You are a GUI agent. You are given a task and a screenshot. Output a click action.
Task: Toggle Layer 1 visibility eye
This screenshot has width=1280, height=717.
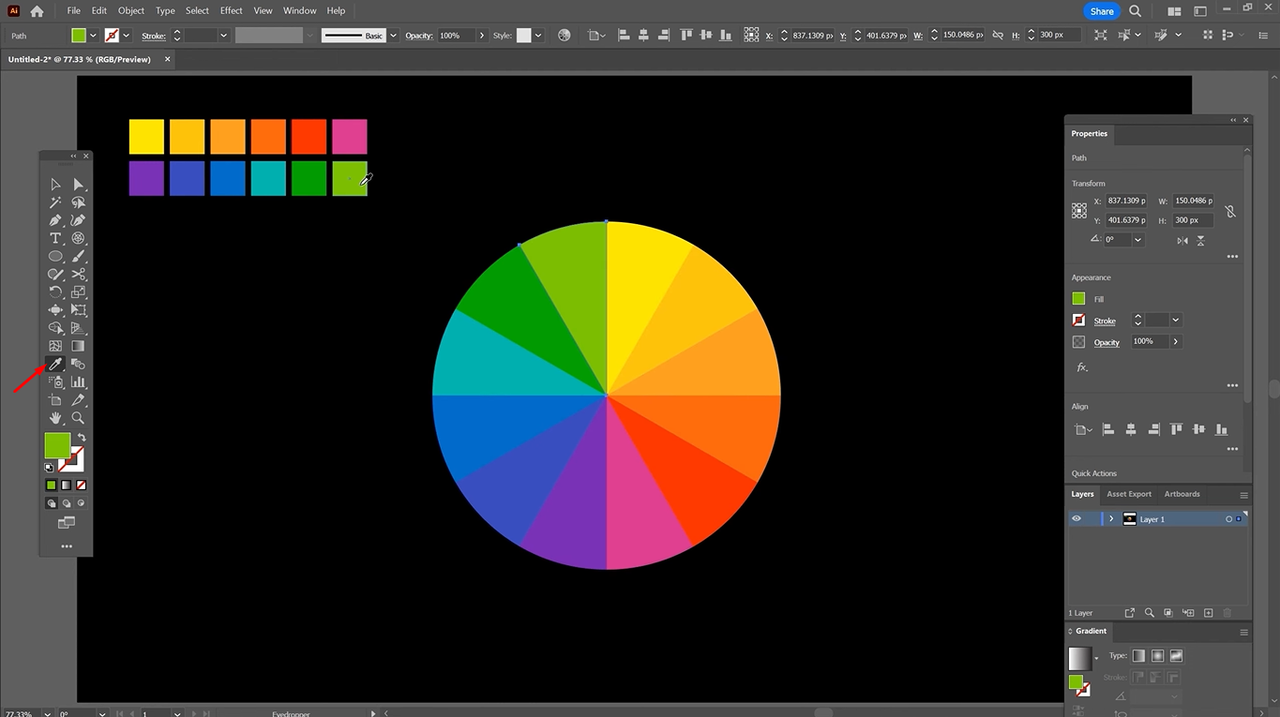(x=1076, y=519)
